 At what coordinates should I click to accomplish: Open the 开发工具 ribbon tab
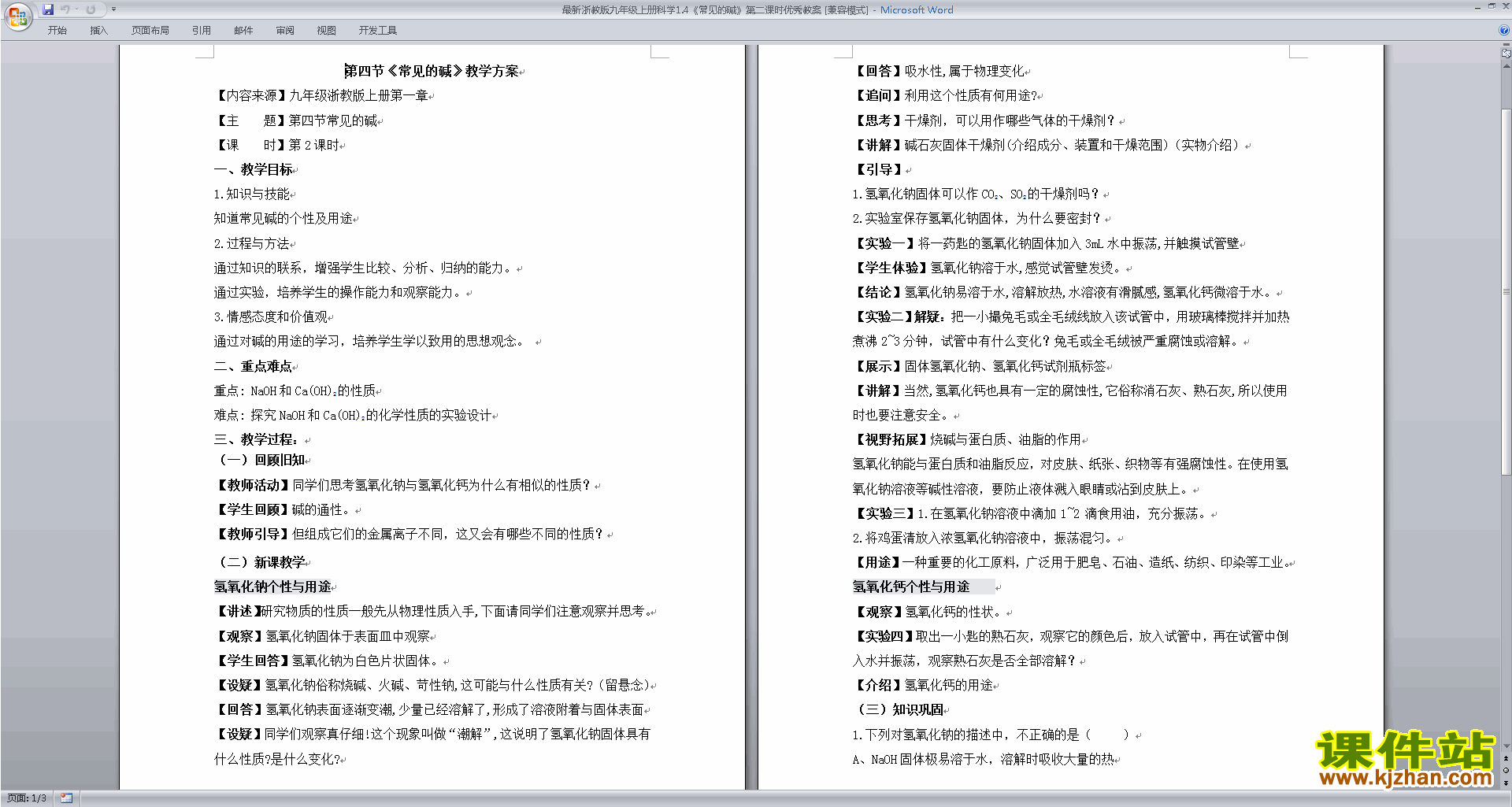[378, 31]
